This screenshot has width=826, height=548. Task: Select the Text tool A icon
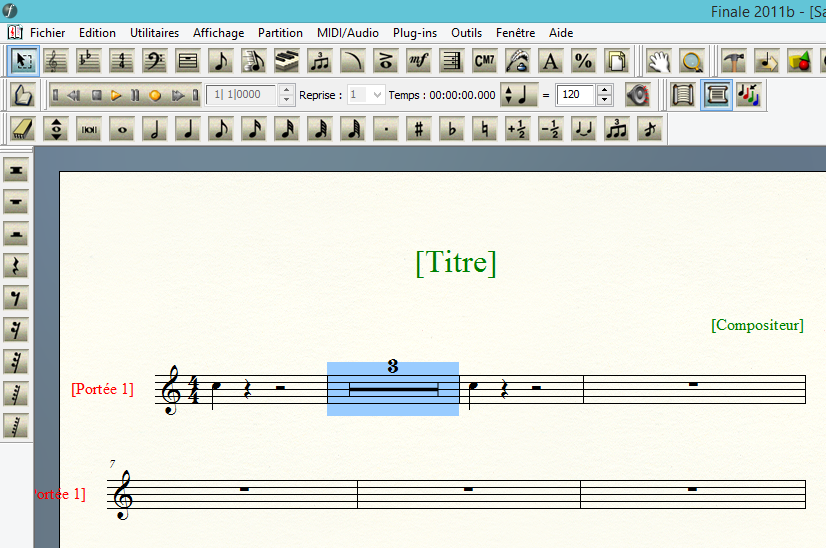(549, 61)
